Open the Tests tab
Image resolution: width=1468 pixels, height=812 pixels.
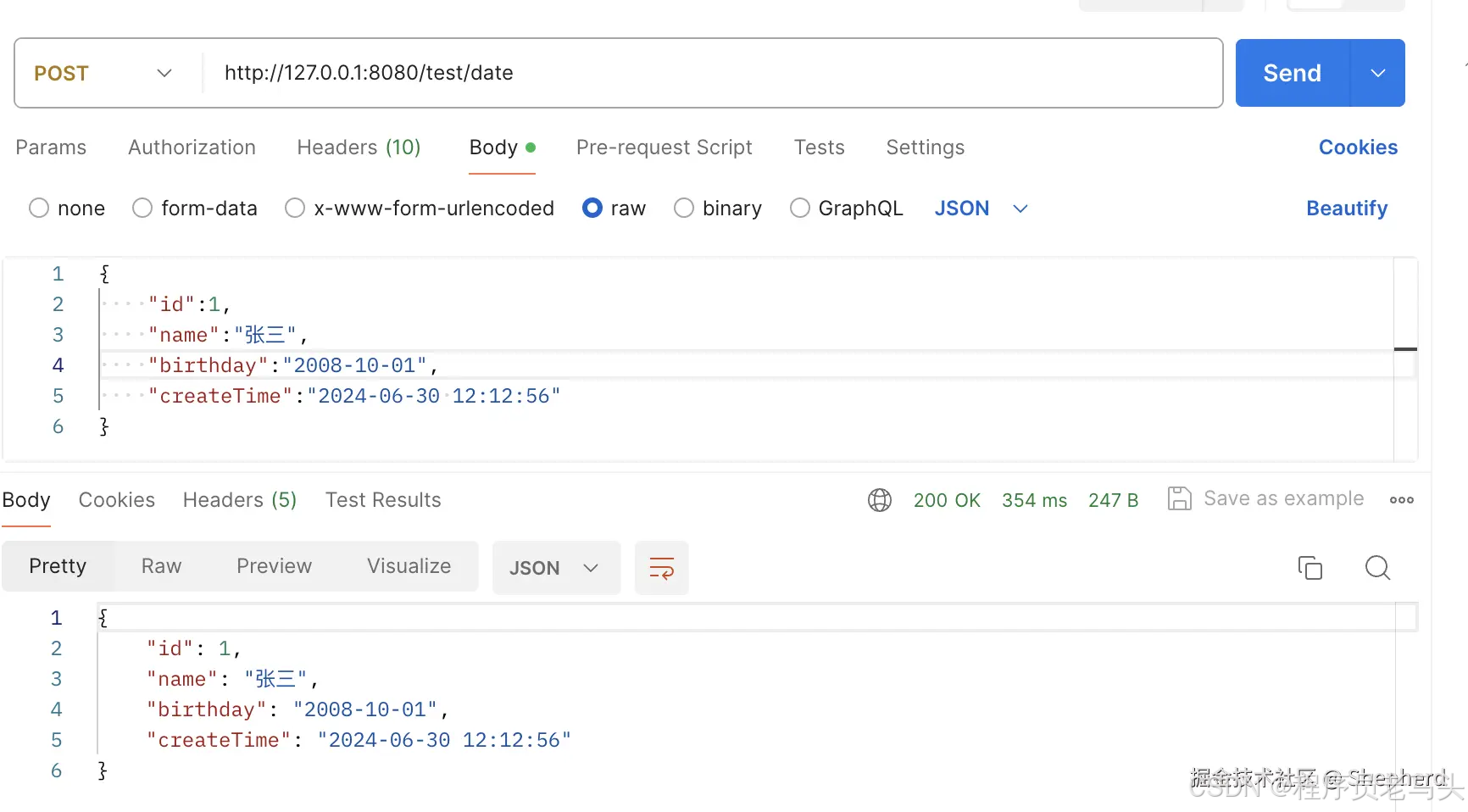click(x=819, y=147)
